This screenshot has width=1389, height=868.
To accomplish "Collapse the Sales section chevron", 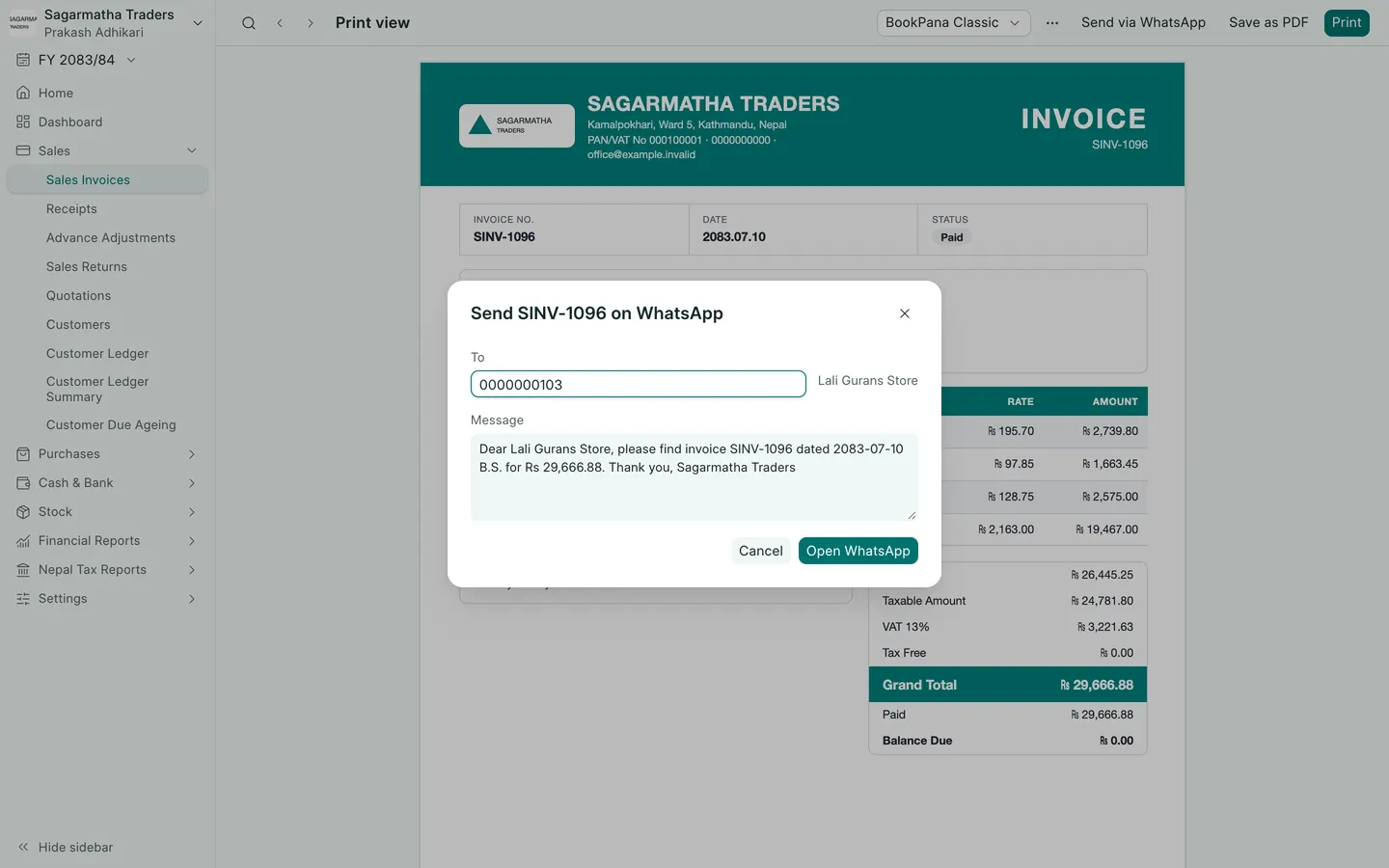I will pyautogui.click(x=192, y=151).
